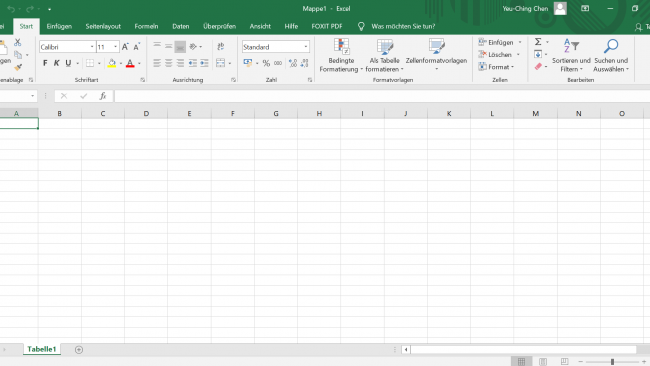Click the formula bar input
This screenshot has width=650, height=366.
point(381,96)
